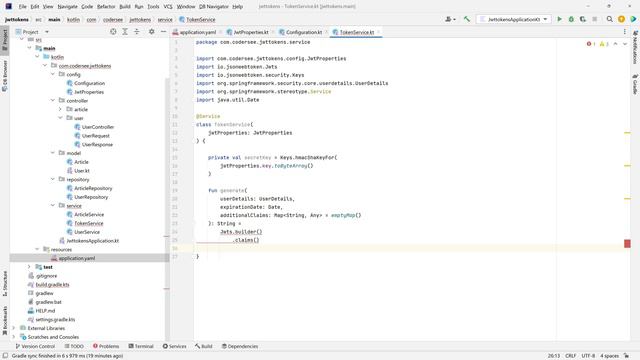Collapse the resources folder
This screenshot has height=360, width=640.
37,249
